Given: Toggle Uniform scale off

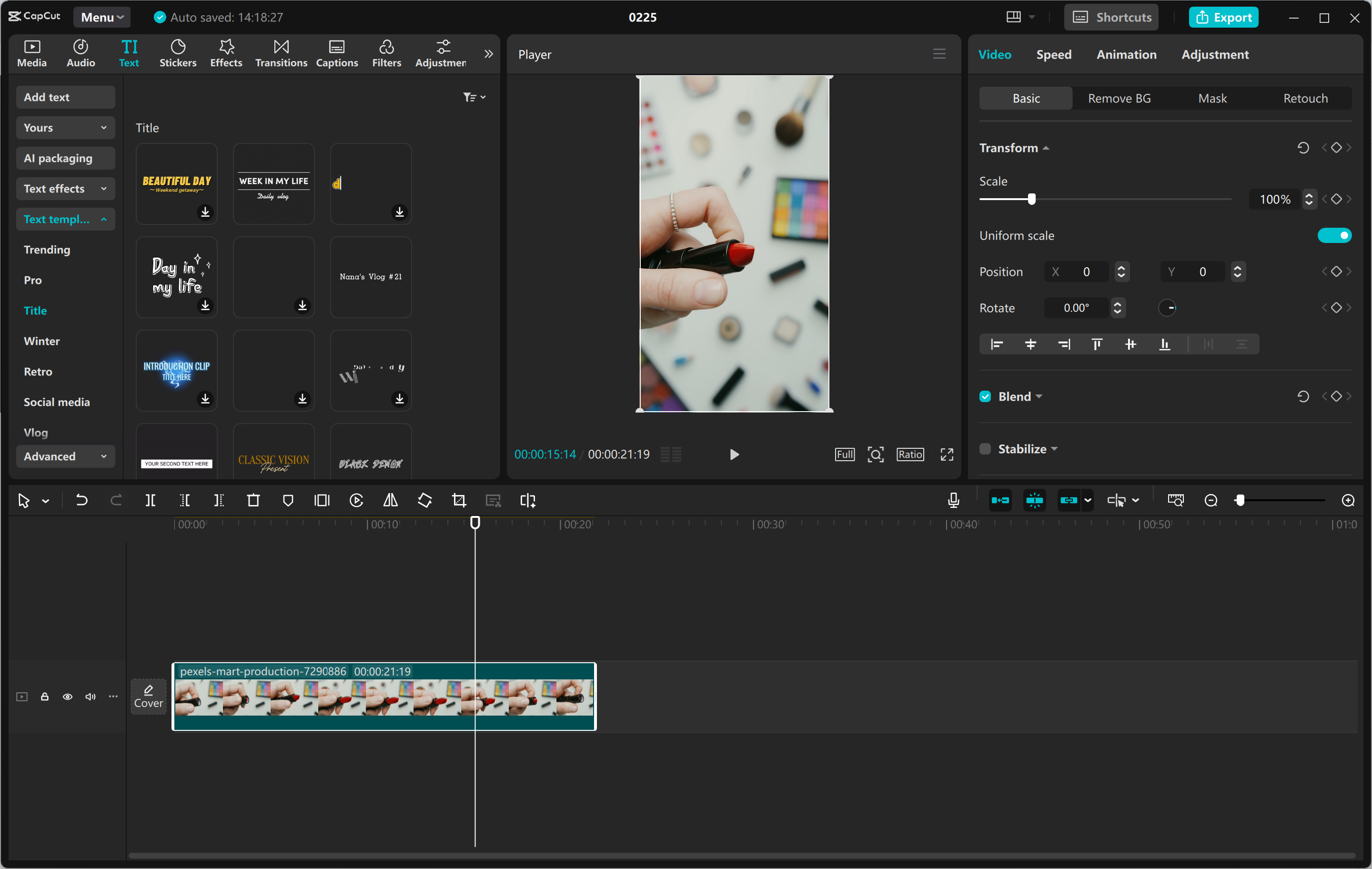Looking at the screenshot, I should point(1335,235).
